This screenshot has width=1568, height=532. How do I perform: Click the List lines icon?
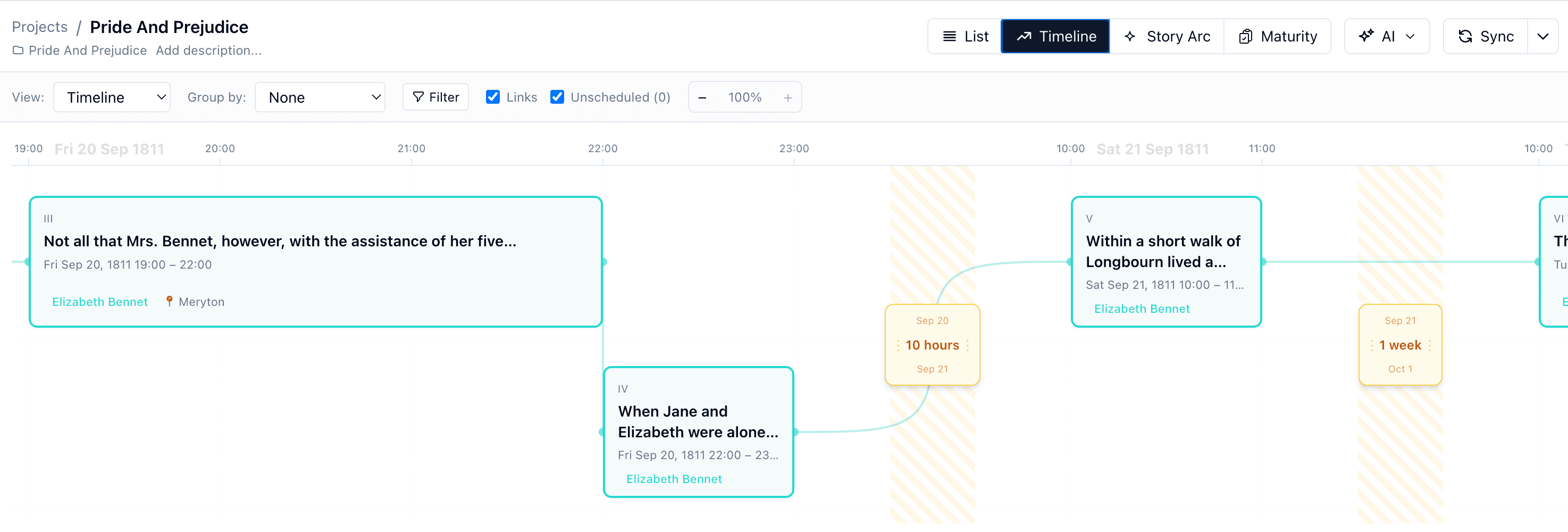(x=949, y=37)
